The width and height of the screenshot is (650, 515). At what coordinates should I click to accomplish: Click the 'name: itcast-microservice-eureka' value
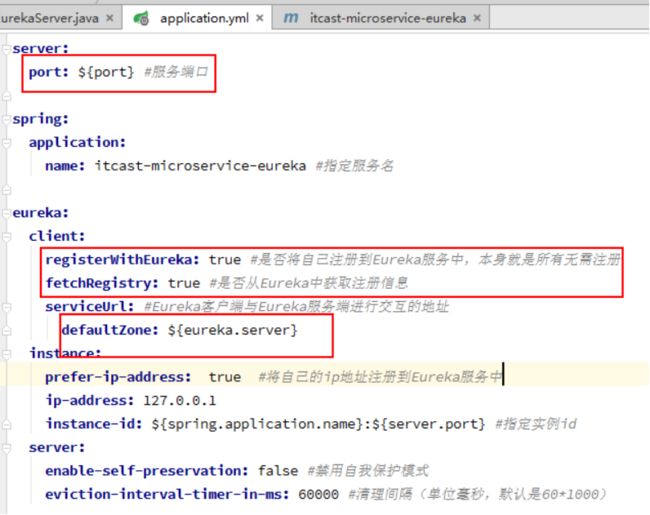click(x=200, y=166)
